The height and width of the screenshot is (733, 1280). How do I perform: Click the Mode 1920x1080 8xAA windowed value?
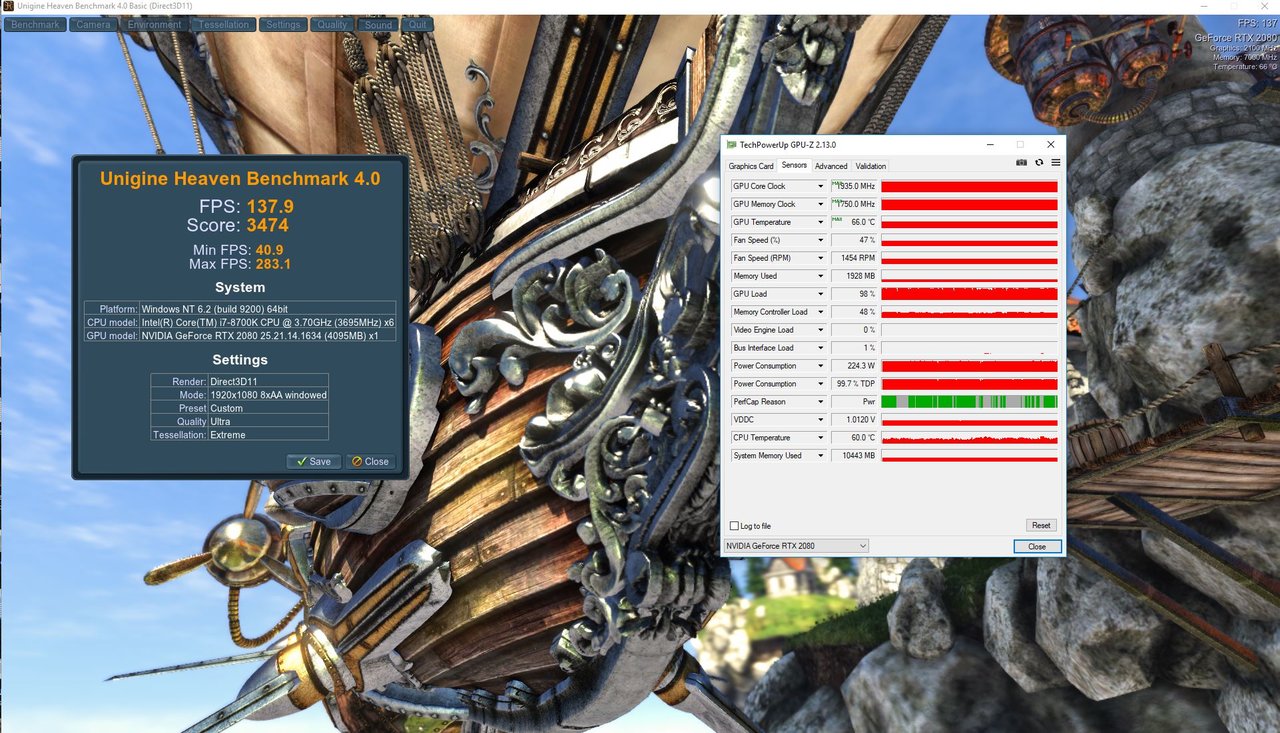[268, 395]
